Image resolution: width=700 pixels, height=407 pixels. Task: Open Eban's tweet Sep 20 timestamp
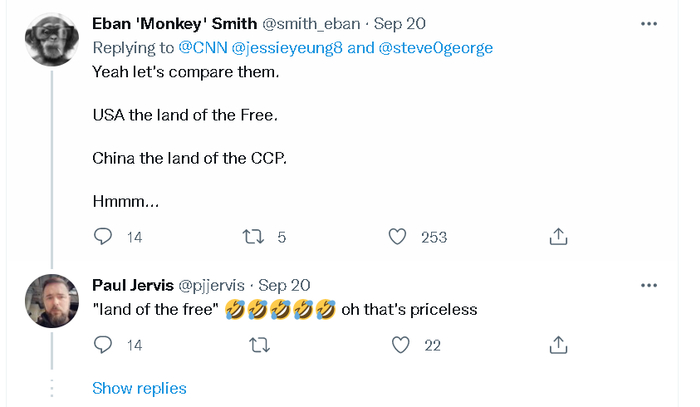(396, 23)
